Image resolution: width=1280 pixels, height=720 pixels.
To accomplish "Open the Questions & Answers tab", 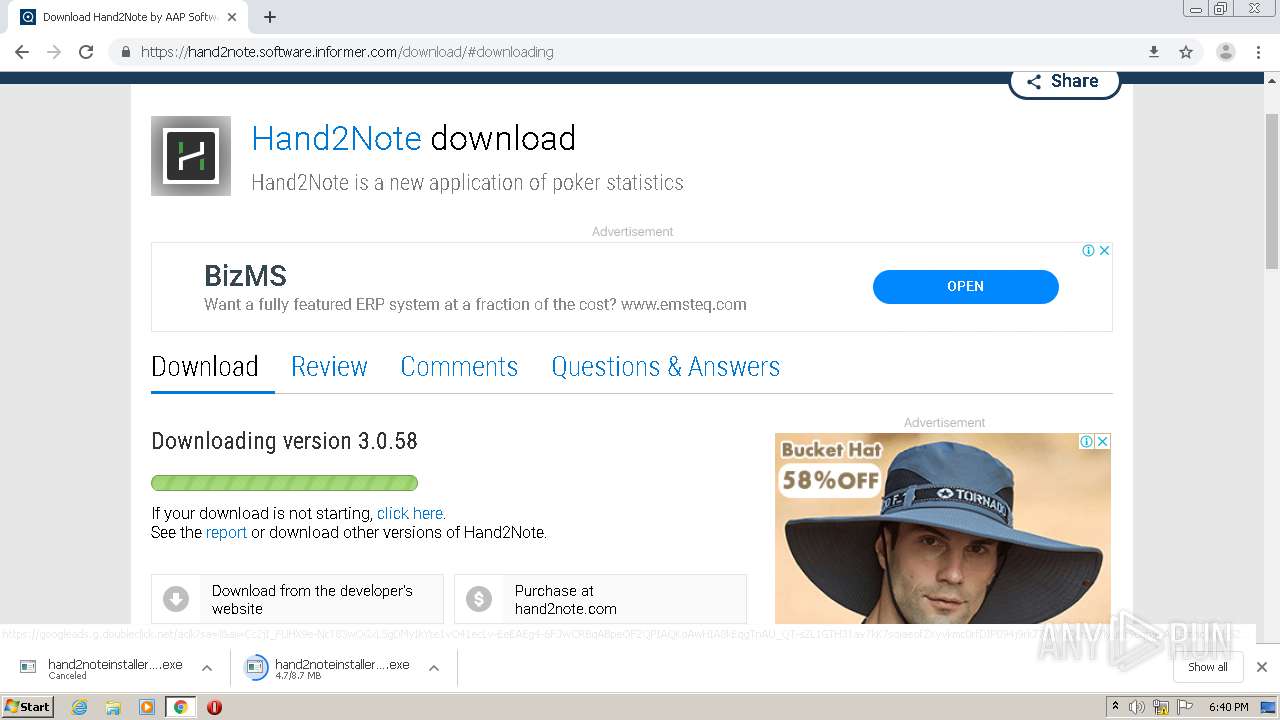I will (666, 367).
